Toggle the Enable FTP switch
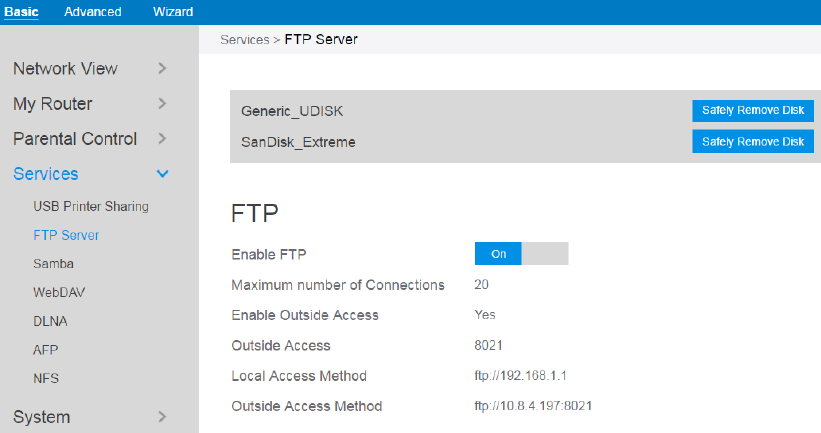Image resolution: width=821 pixels, height=433 pixels. point(521,254)
